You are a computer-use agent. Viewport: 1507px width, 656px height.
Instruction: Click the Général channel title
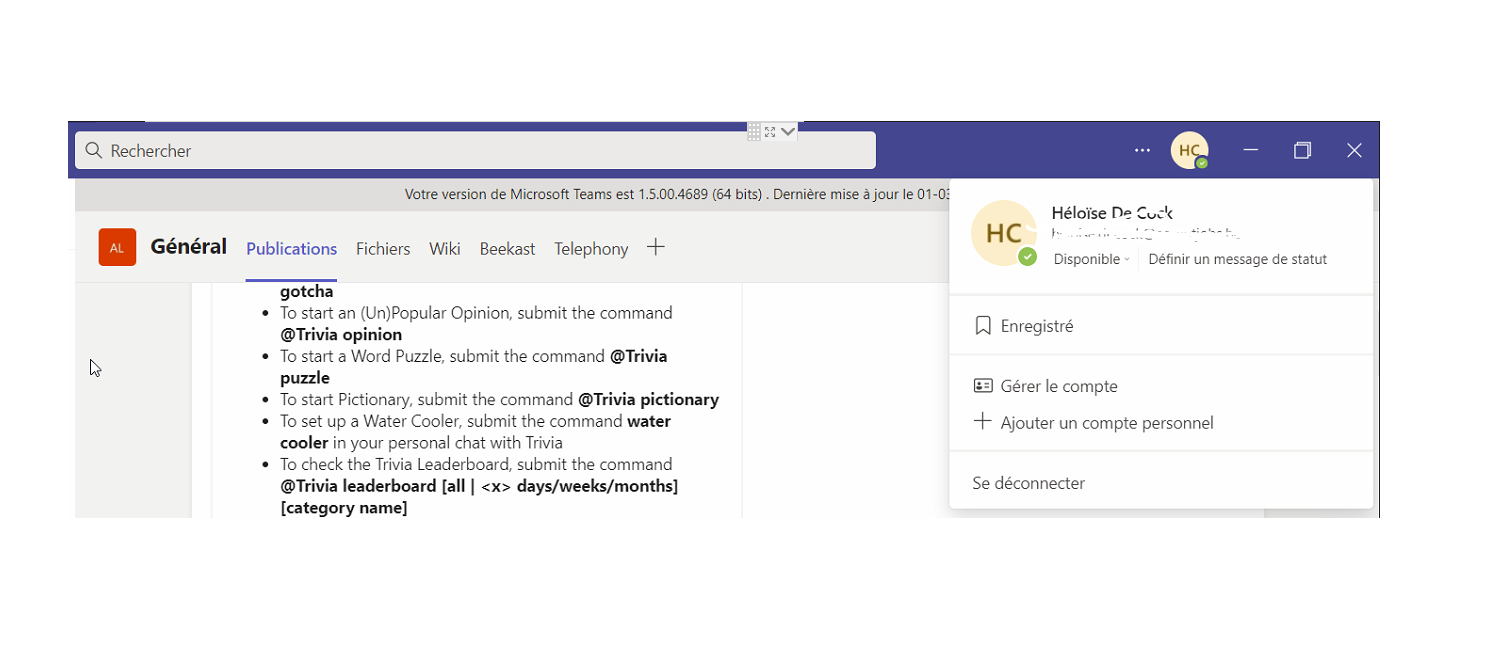(189, 247)
